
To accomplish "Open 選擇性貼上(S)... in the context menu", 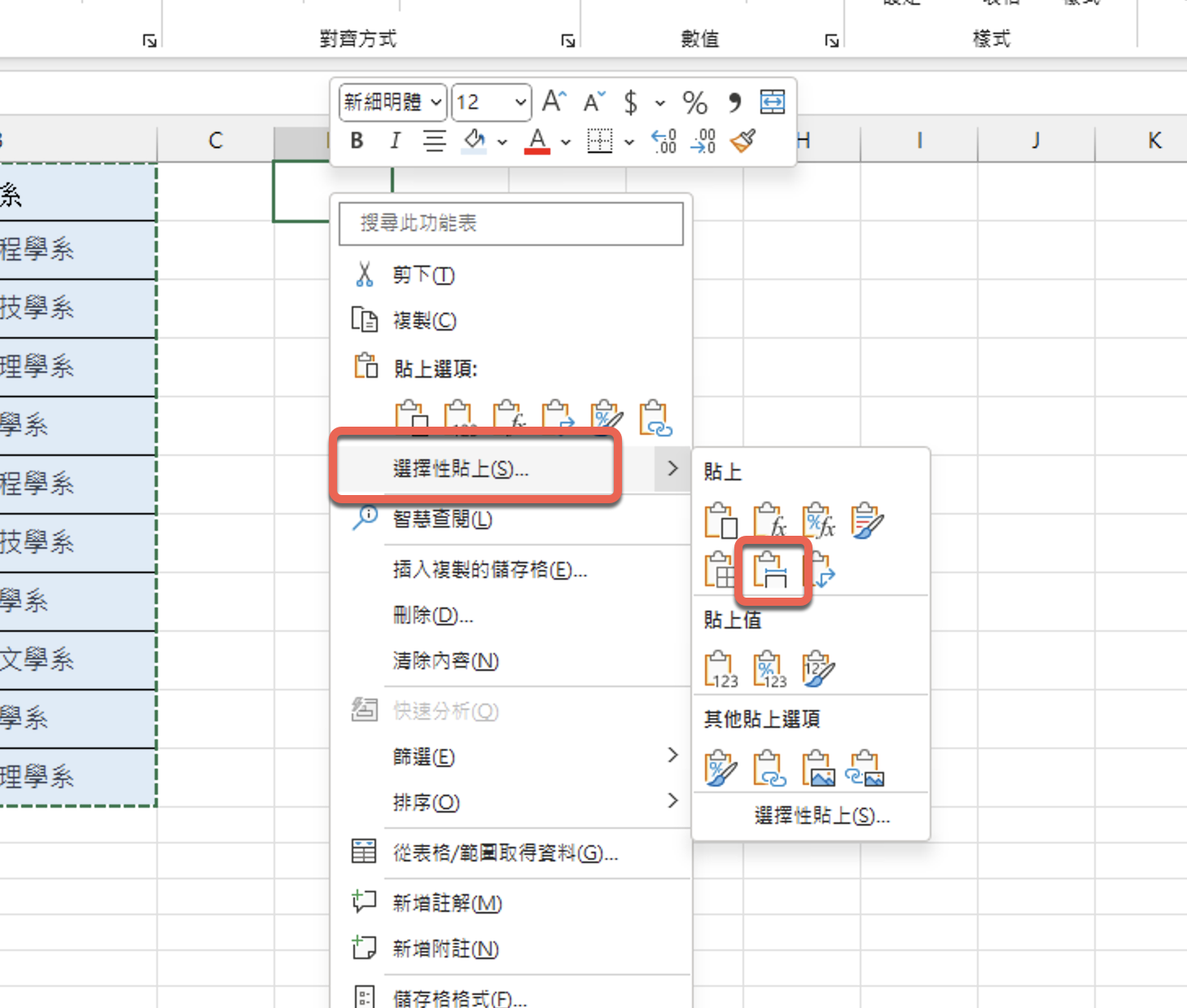I will pyautogui.click(x=461, y=469).
